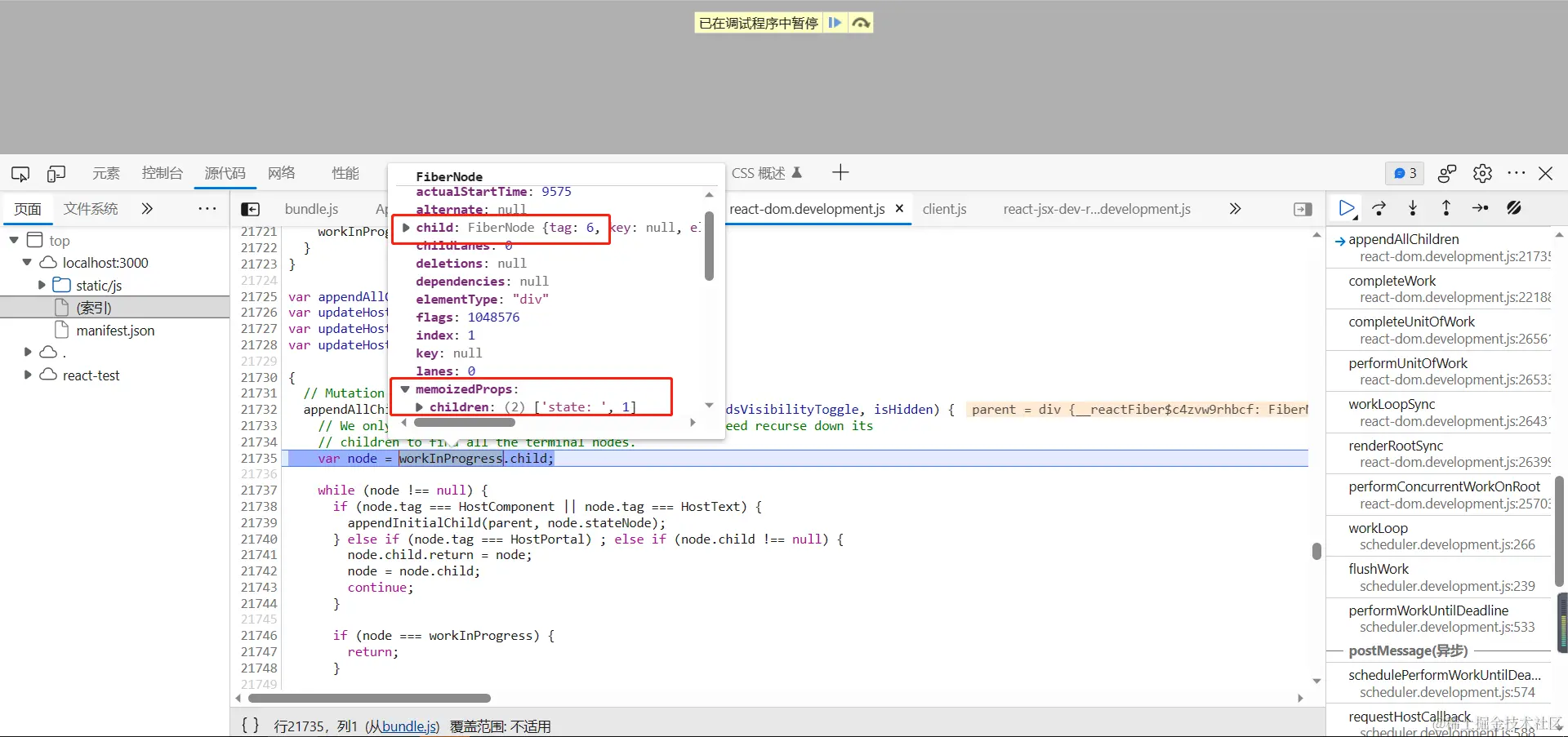
Task: Step over next function call
Action: click(1379, 208)
